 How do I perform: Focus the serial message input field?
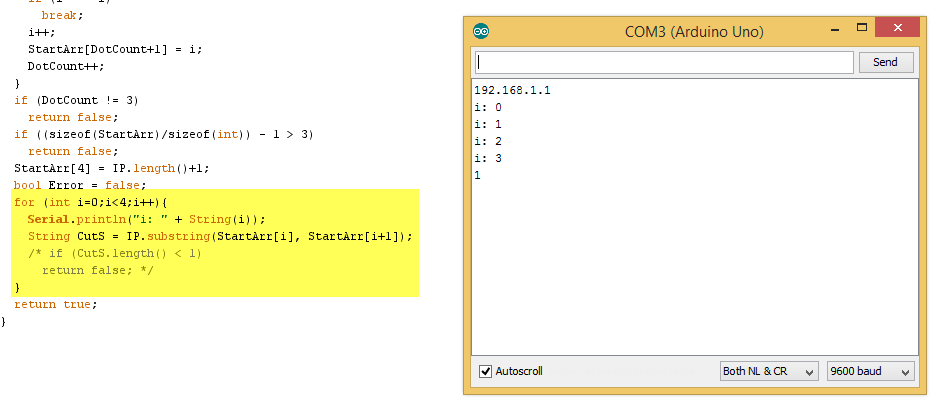664,62
